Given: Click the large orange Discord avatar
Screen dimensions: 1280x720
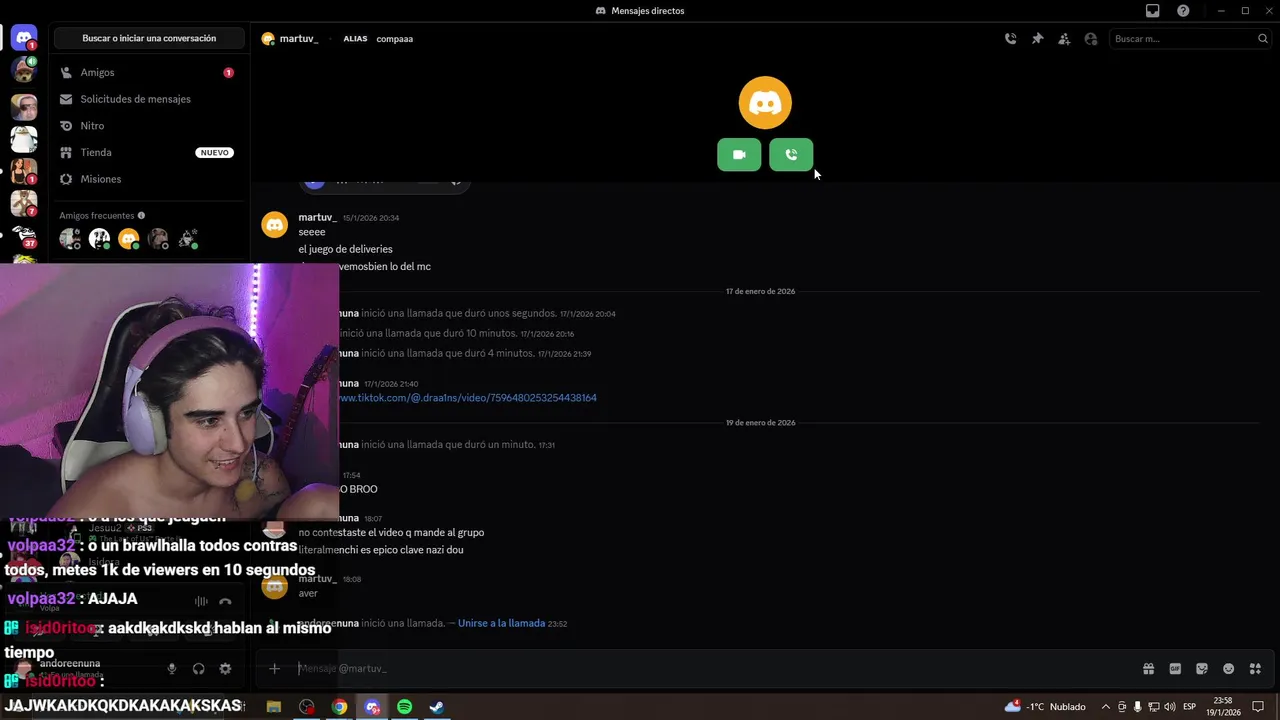Looking at the screenshot, I should [765, 102].
